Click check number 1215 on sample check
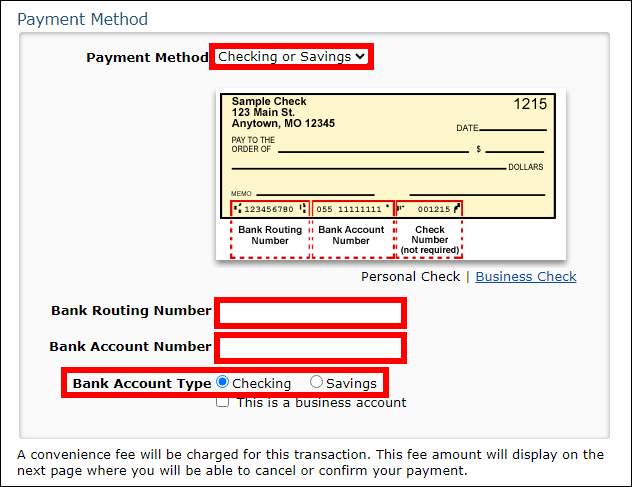The width and height of the screenshot is (632, 487). [530, 104]
